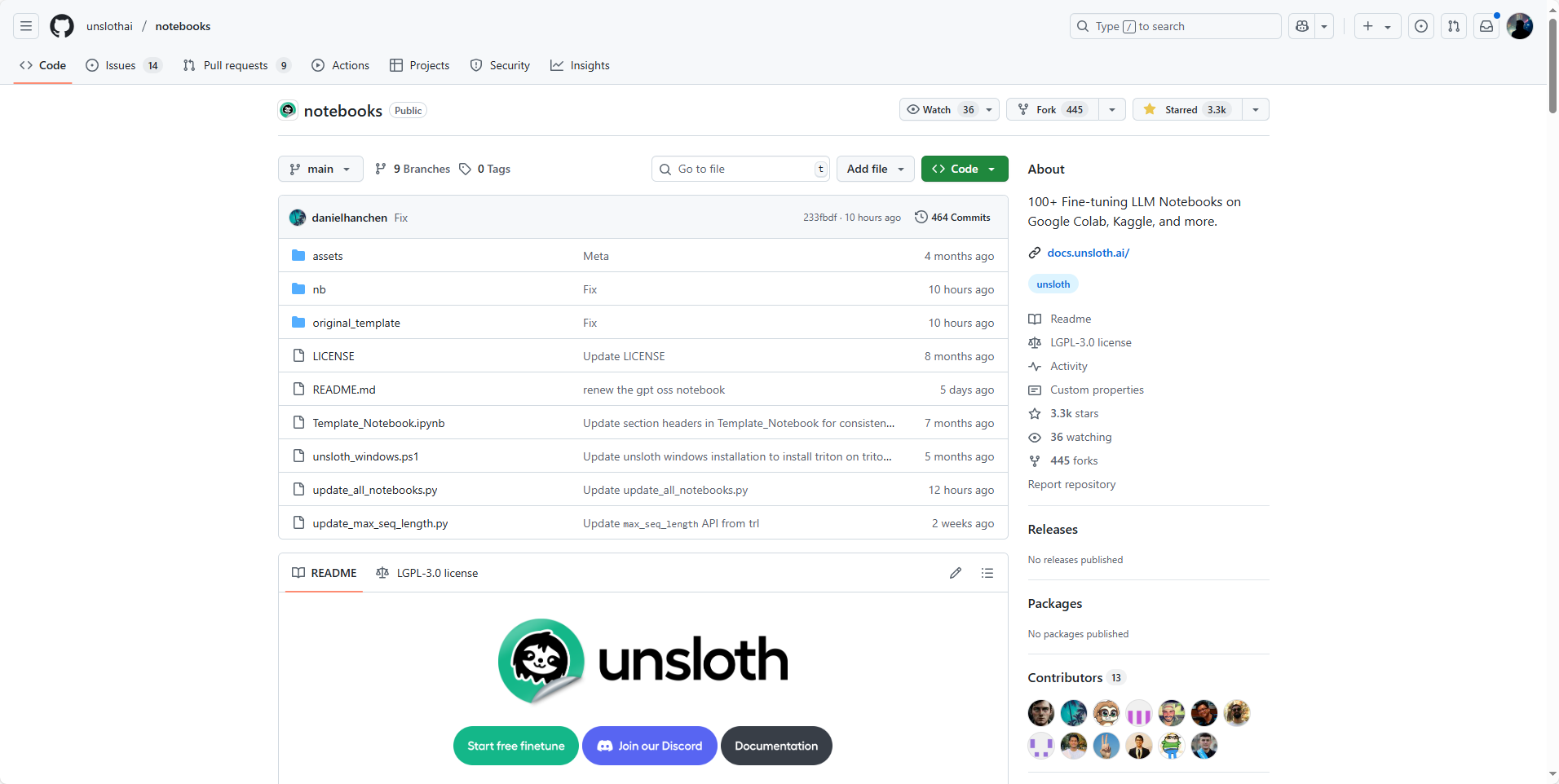Click Report repository link
The width and height of the screenshot is (1559, 784).
point(1071,484)
